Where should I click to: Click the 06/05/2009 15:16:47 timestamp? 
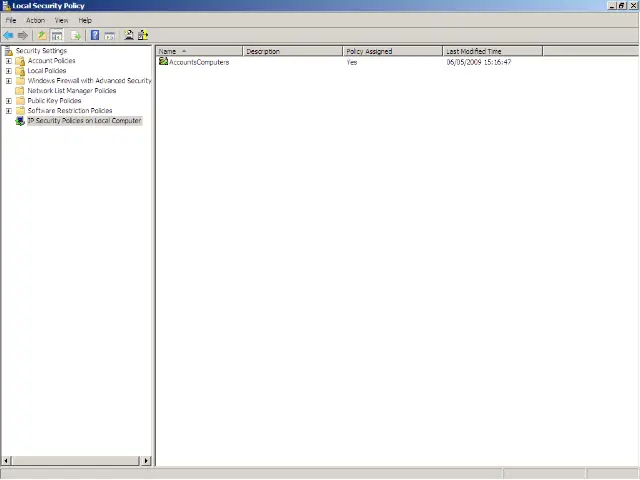[479, 62]
